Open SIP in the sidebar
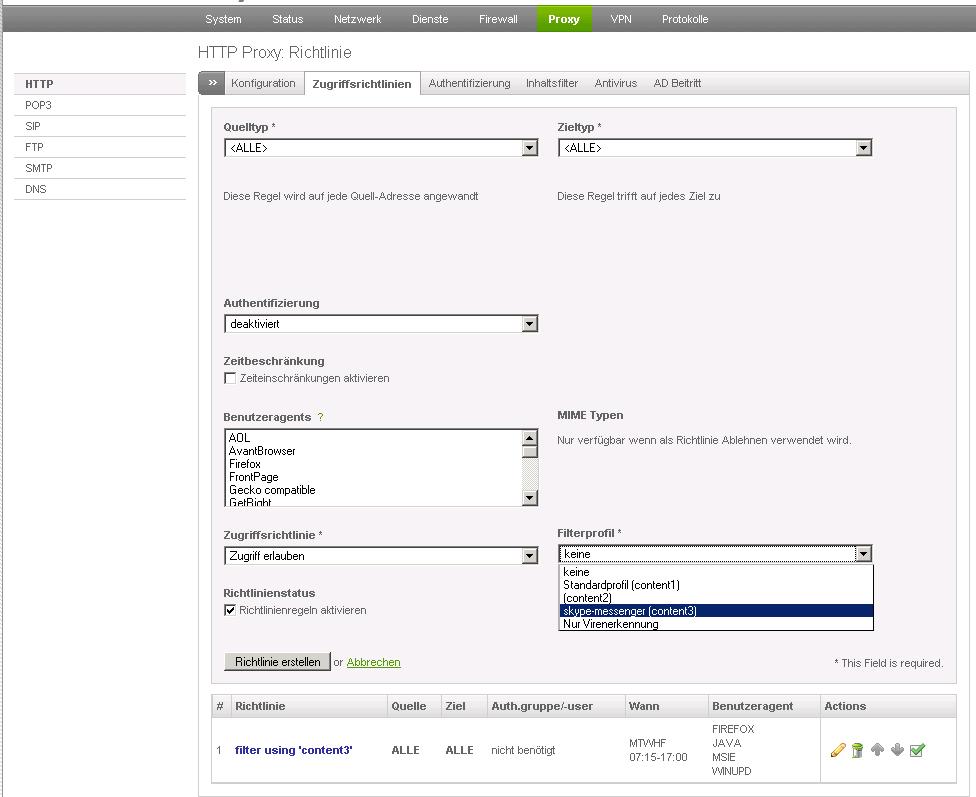 100,126
